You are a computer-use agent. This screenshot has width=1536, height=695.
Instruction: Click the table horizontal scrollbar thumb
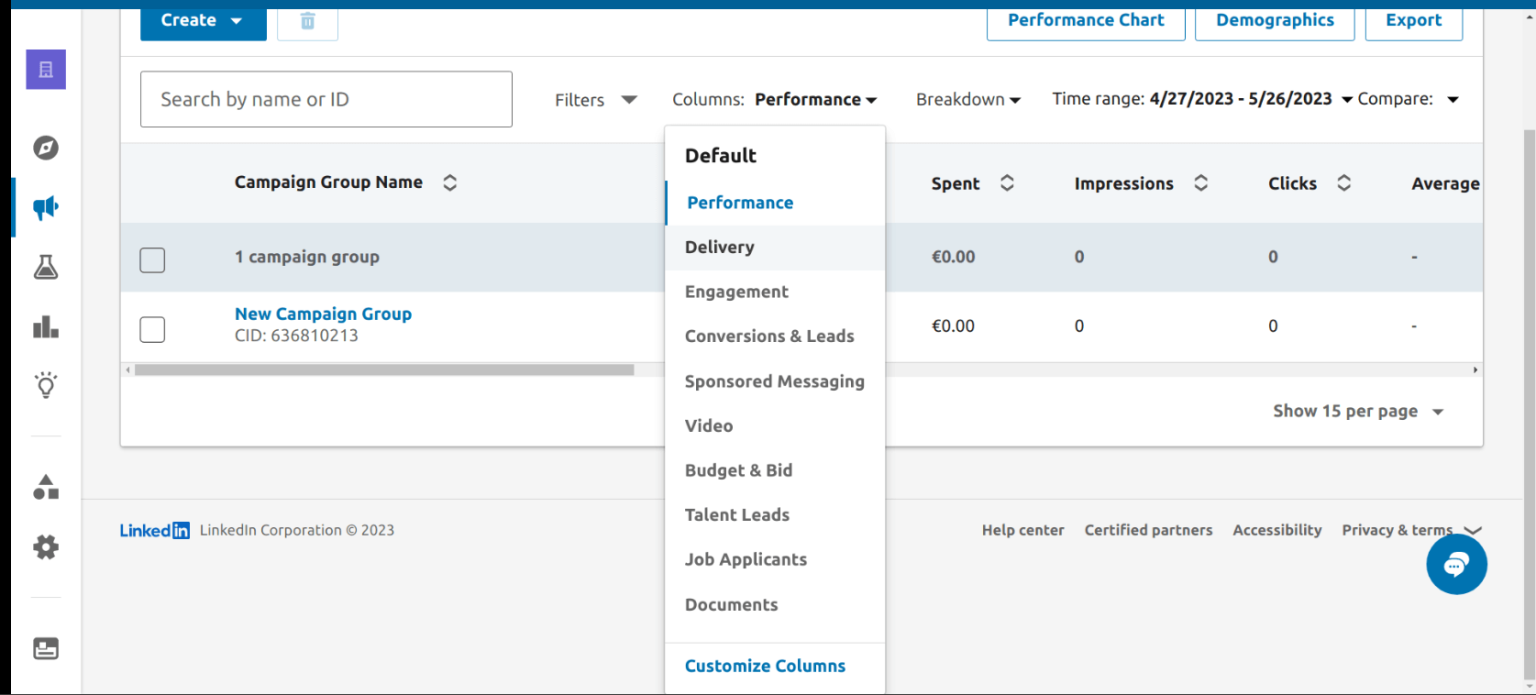pos(384,370)
